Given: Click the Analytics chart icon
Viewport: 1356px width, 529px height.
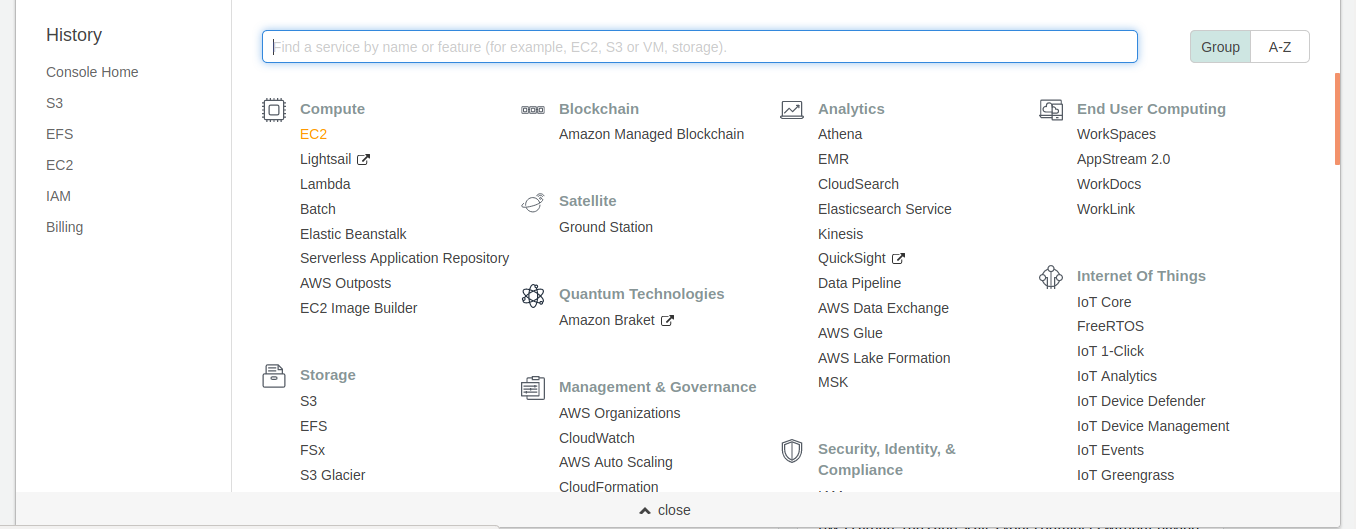Looking at the screenshot, I should click(x=792, y=109).
